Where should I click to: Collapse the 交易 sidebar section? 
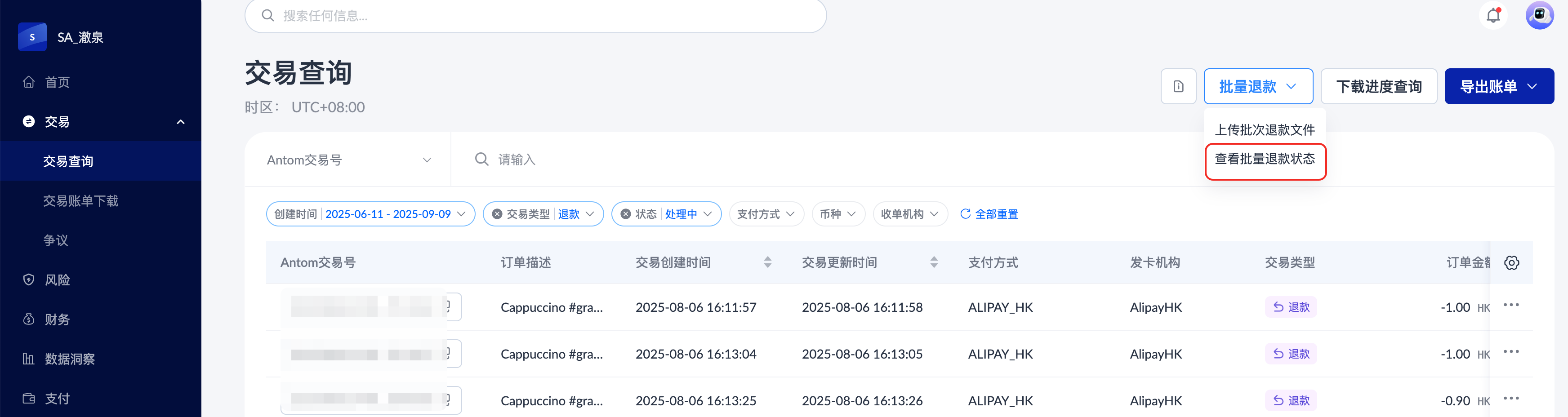[x=180, y=122]
